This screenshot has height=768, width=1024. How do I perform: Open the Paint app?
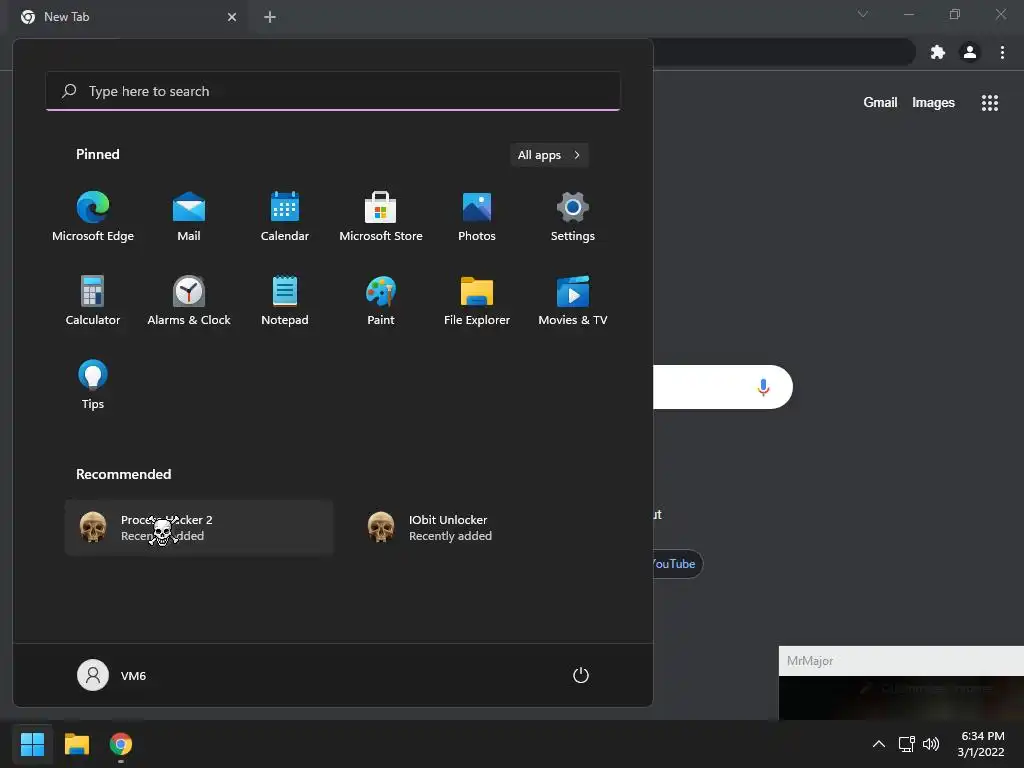381,300
